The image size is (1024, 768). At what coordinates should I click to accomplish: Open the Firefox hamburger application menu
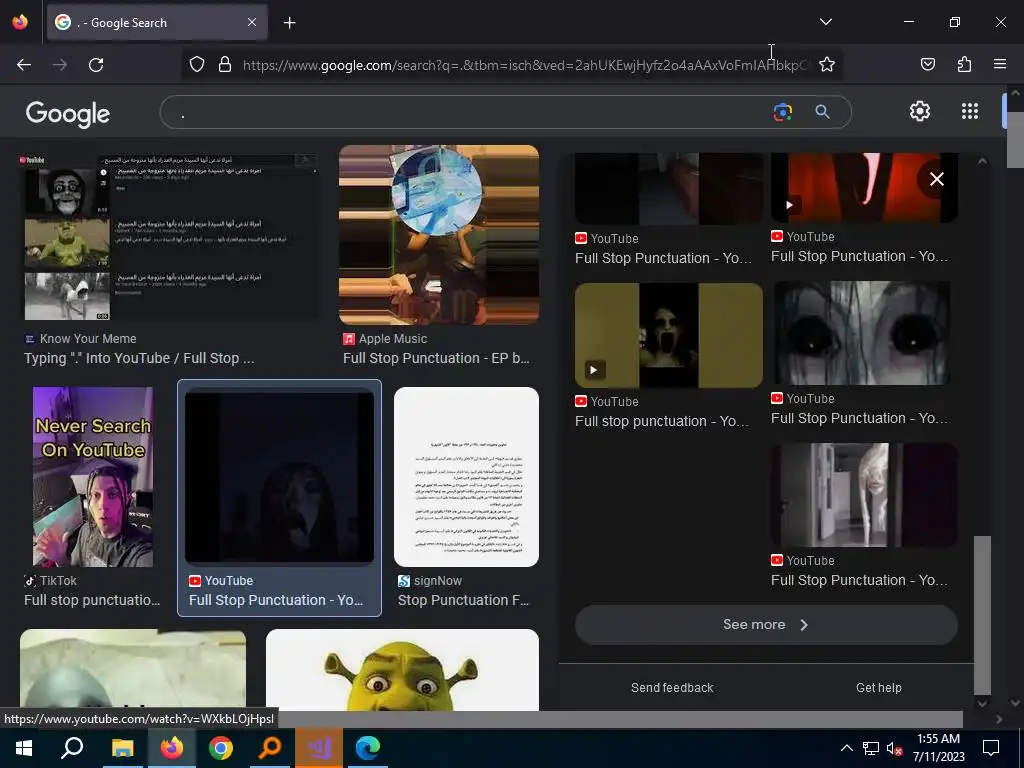coord(1000,64)
